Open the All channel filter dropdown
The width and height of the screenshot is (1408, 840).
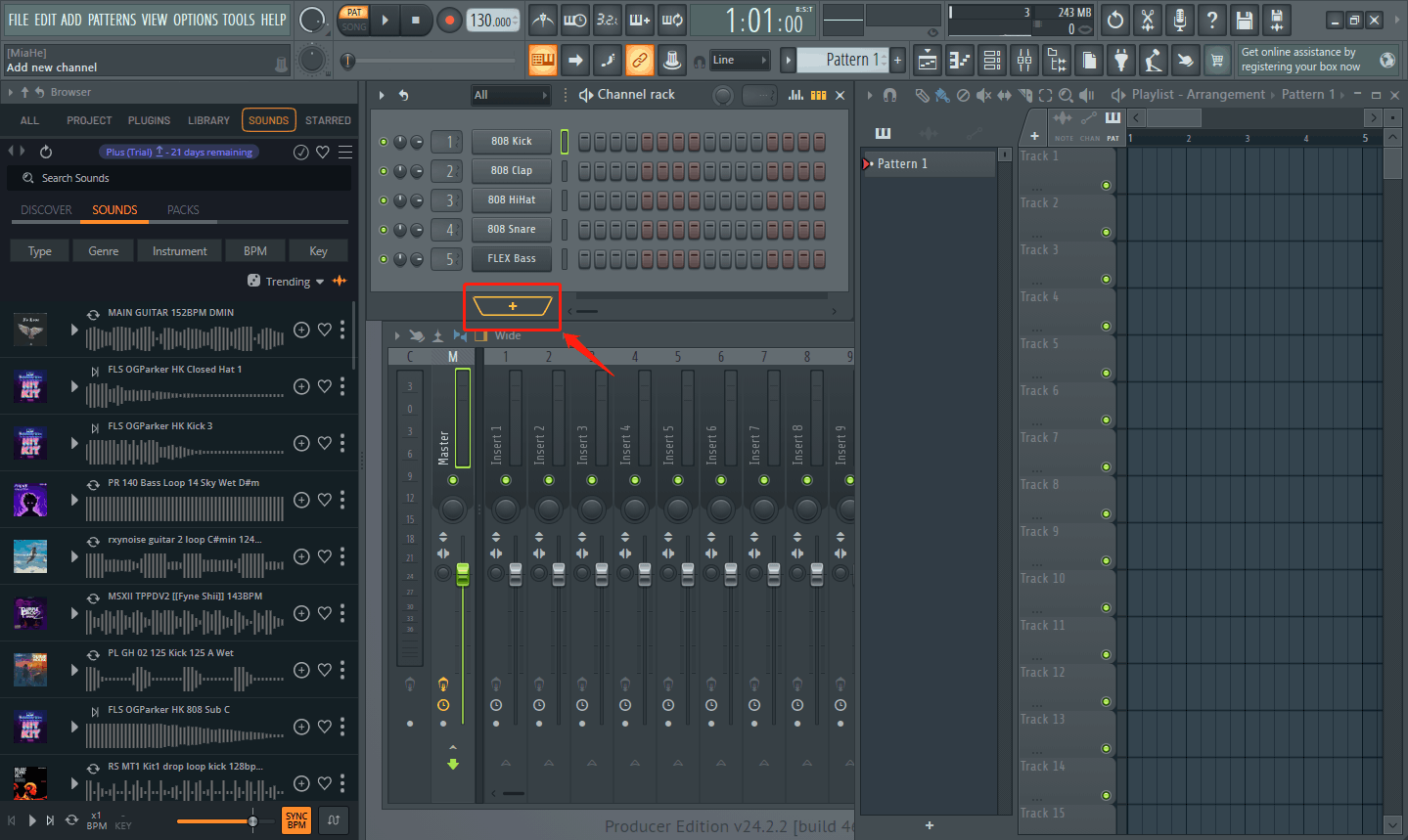[510, 95]
